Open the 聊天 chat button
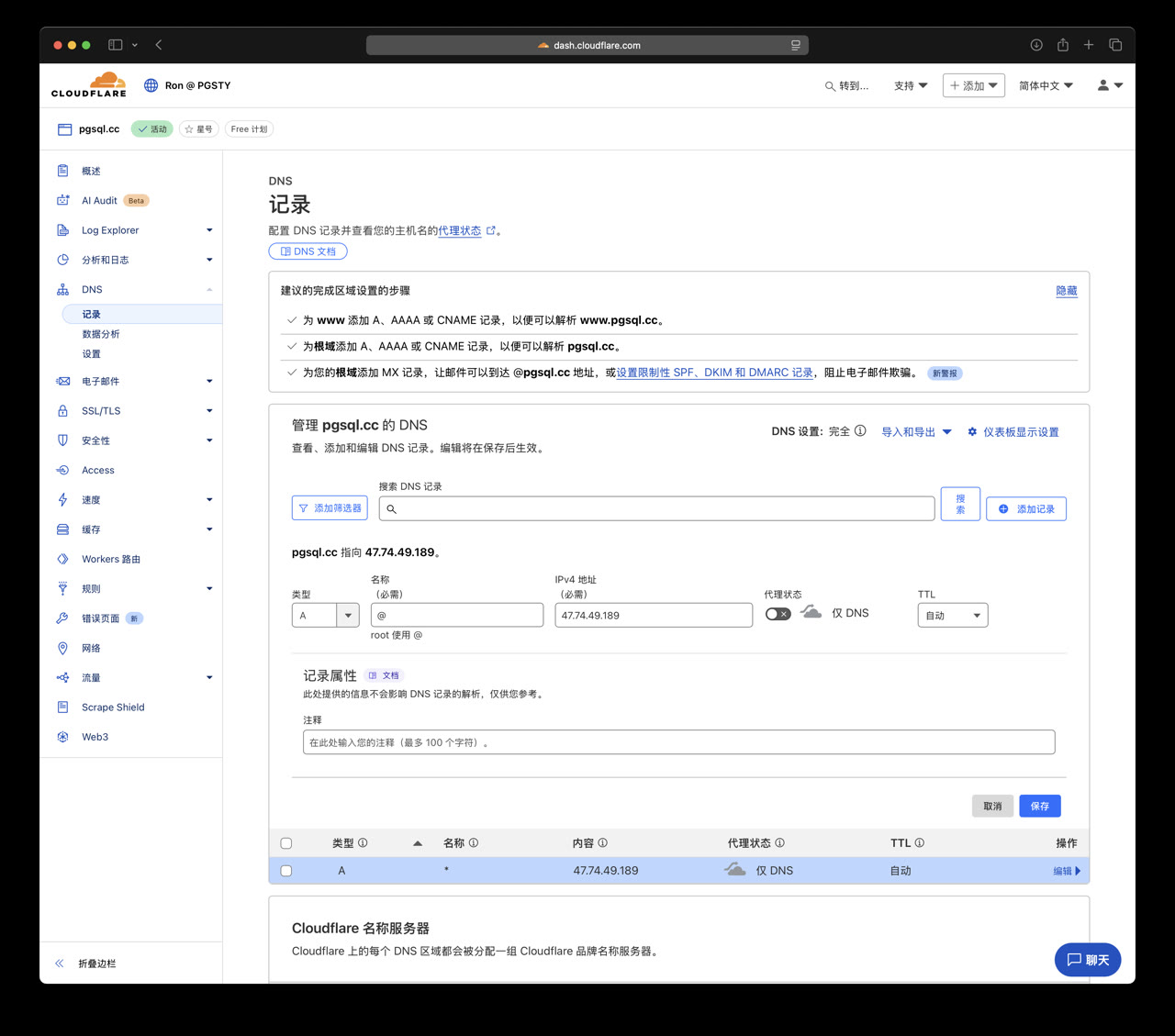 (1088, 960)
